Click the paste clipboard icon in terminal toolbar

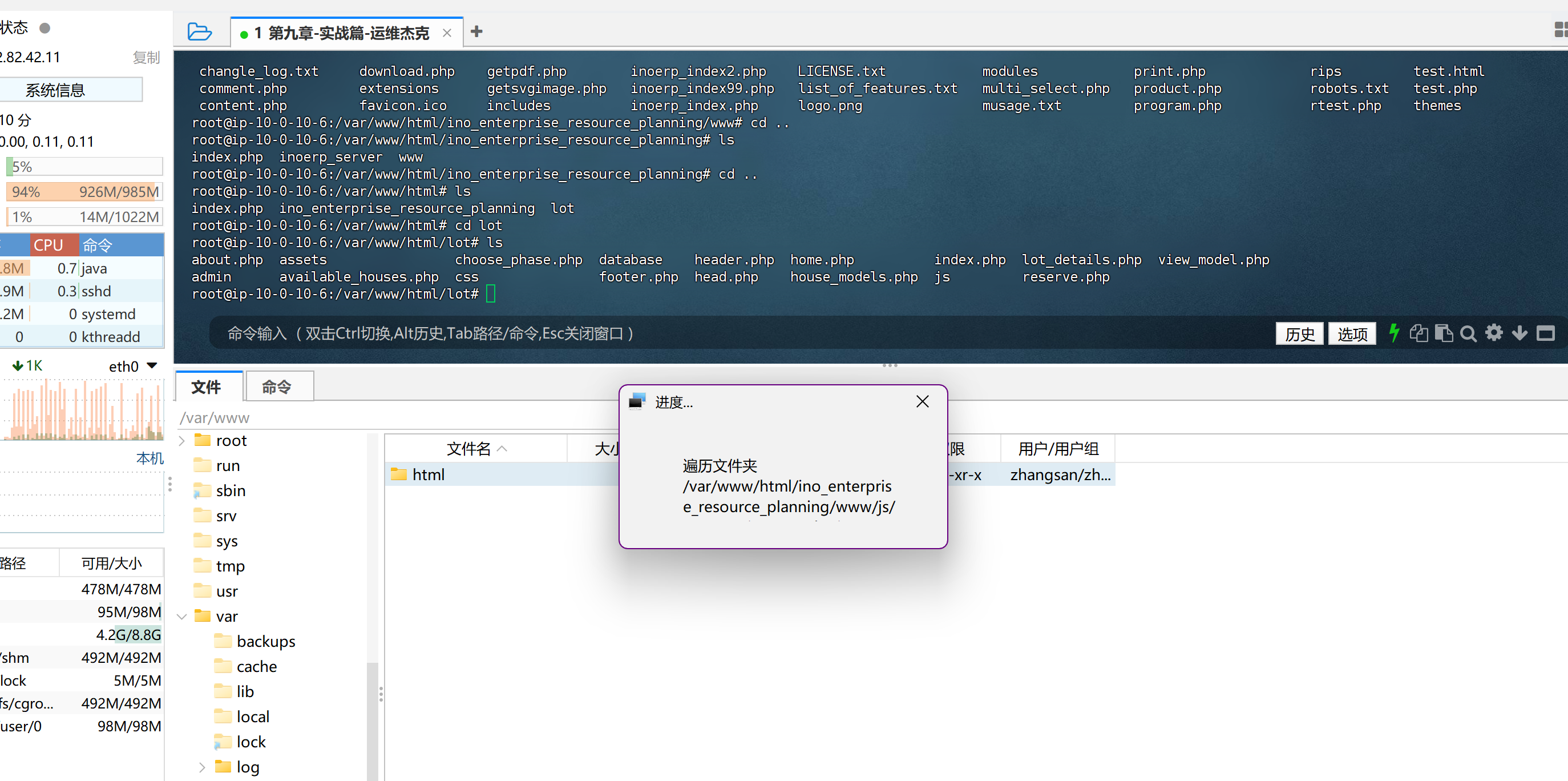click(x=1444, y=333)
